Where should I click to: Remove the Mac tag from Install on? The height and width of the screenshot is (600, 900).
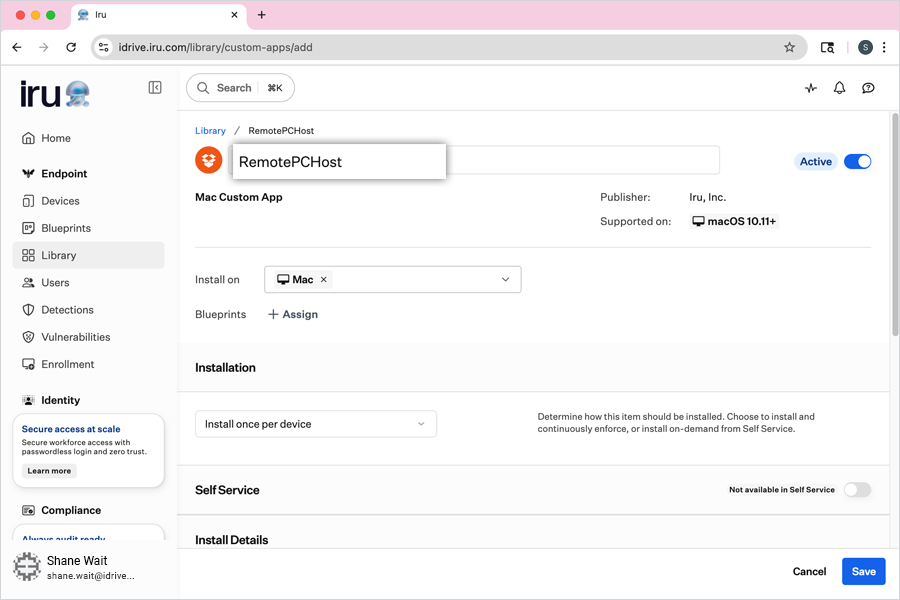(324, 280)
